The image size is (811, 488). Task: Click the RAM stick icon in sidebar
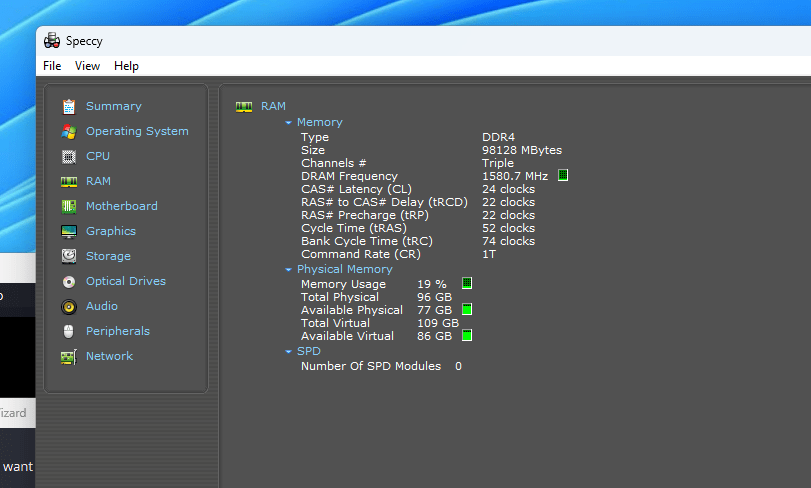[x=69, y=181]
